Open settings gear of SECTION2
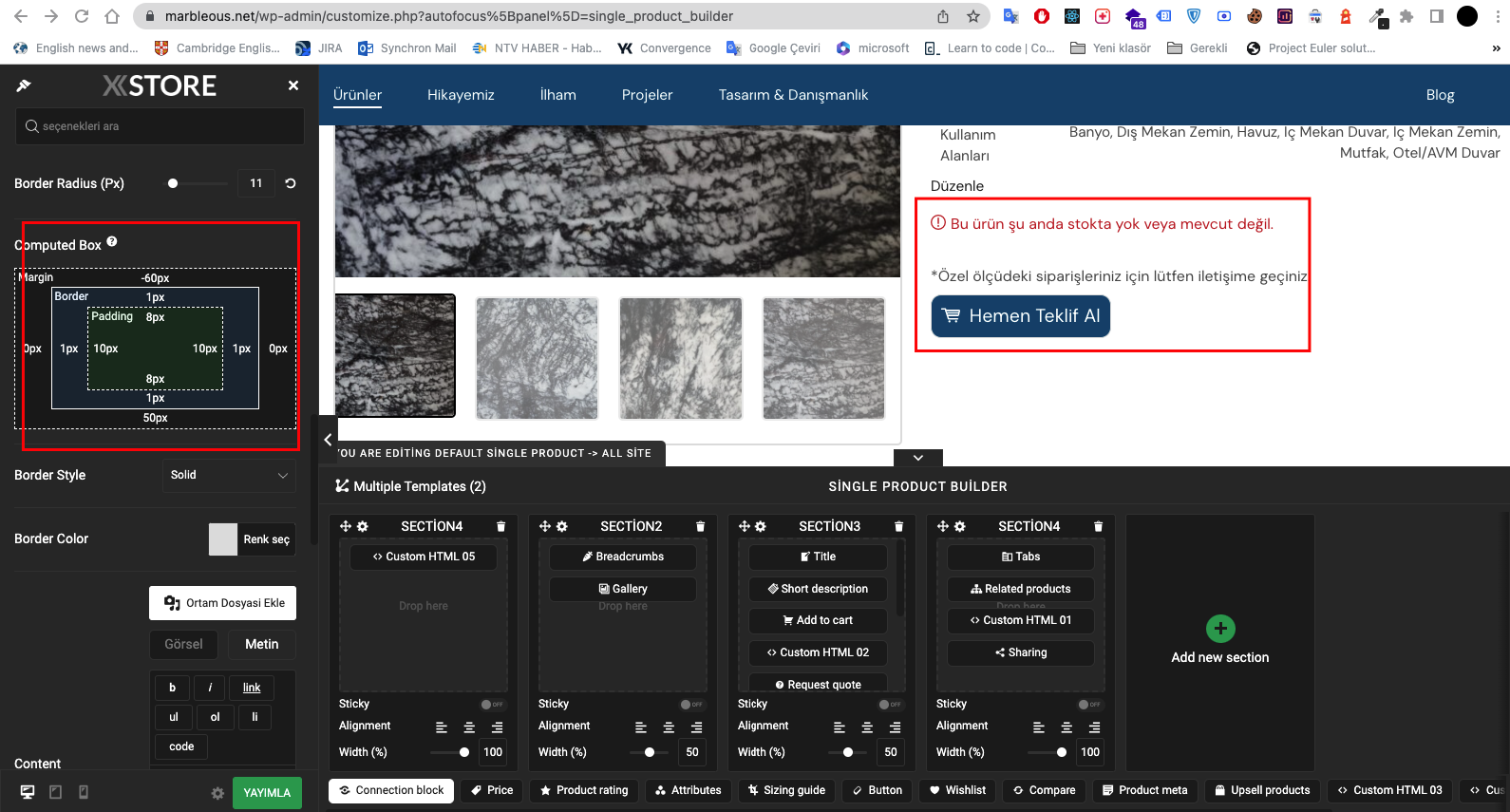This screenshot has height=812, width=1510. (x=562, y=526)
